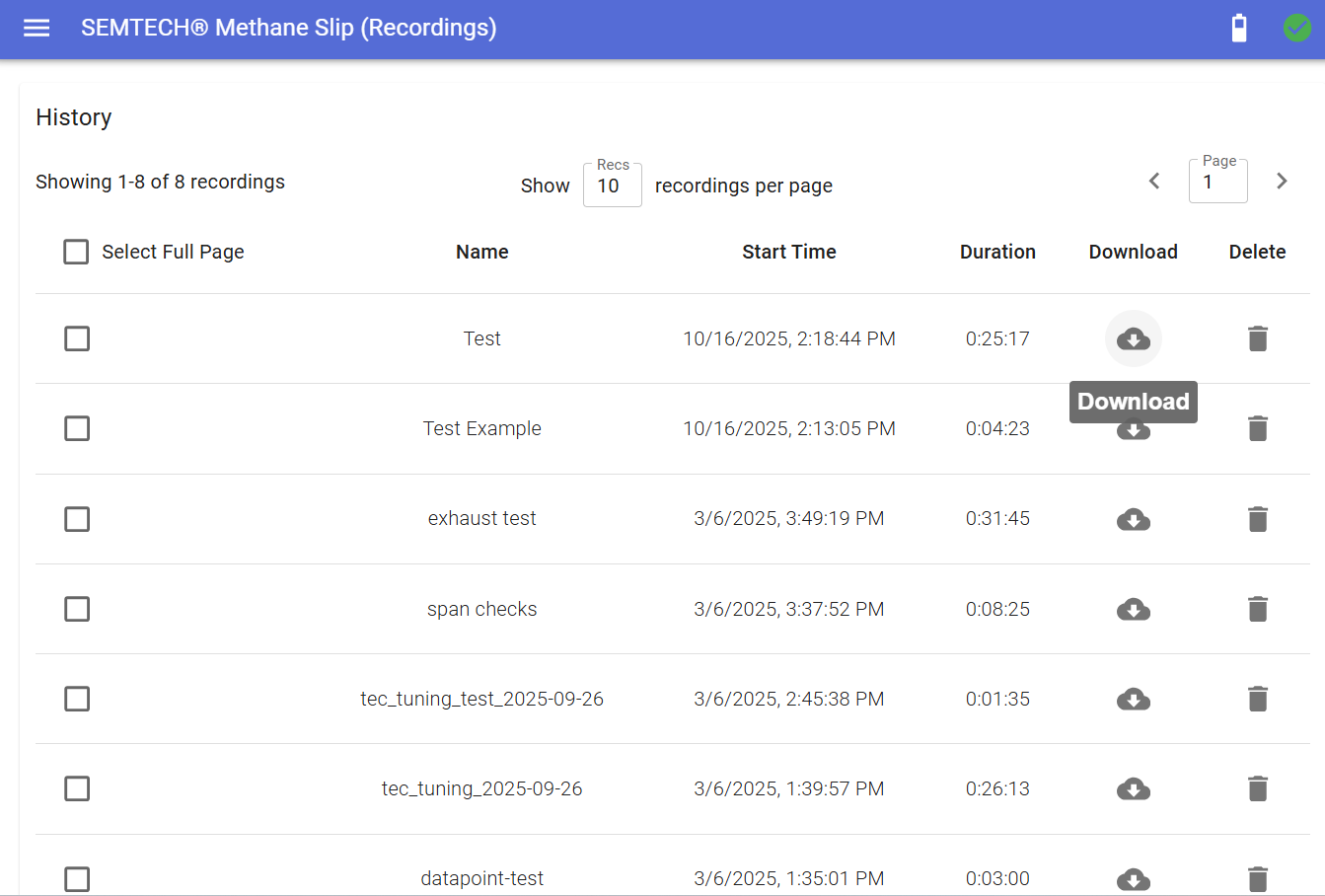Click the Duration column header
The image size is (1325, 896).
997,252
